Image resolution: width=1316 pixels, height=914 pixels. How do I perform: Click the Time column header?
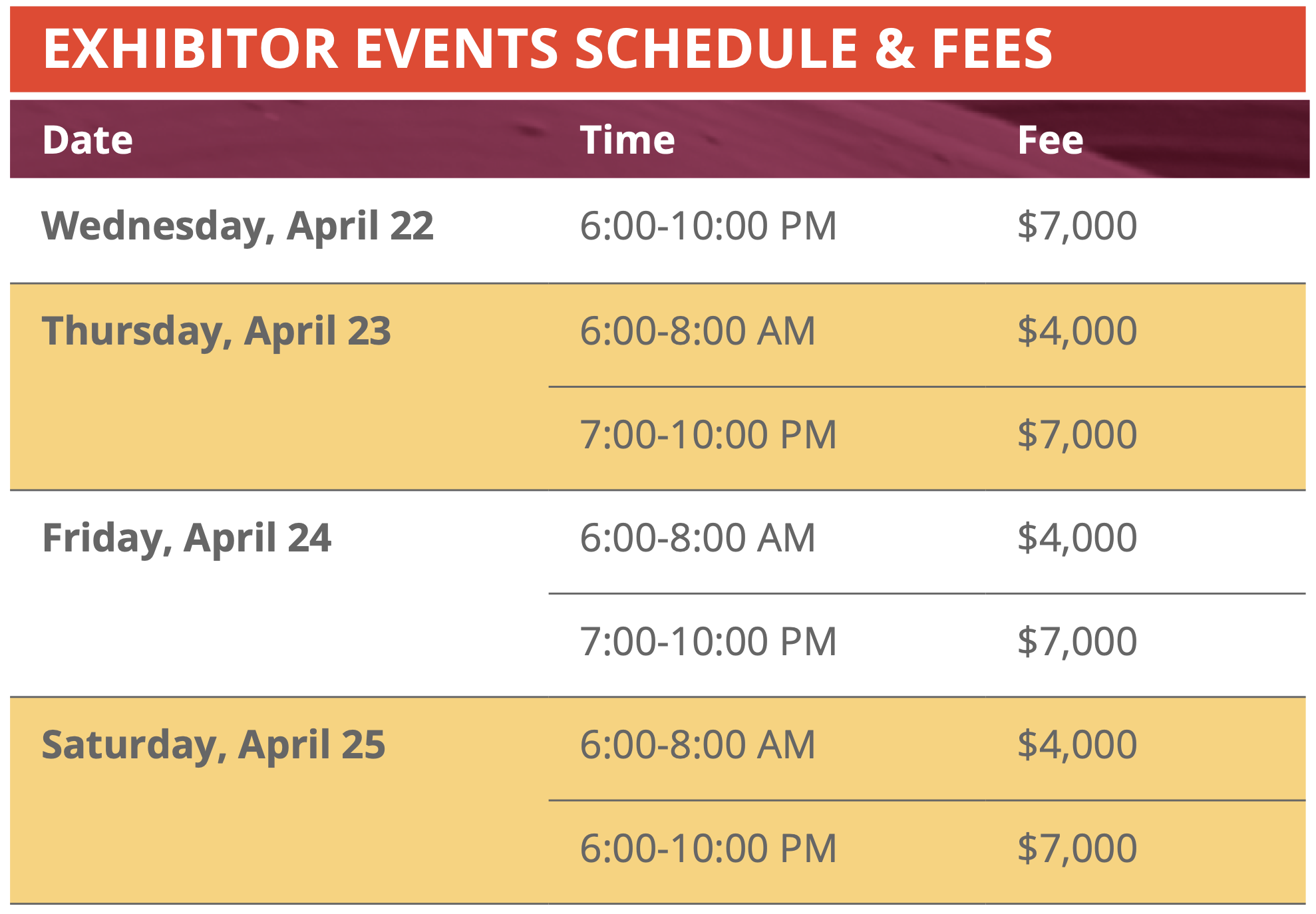(627, 140)
